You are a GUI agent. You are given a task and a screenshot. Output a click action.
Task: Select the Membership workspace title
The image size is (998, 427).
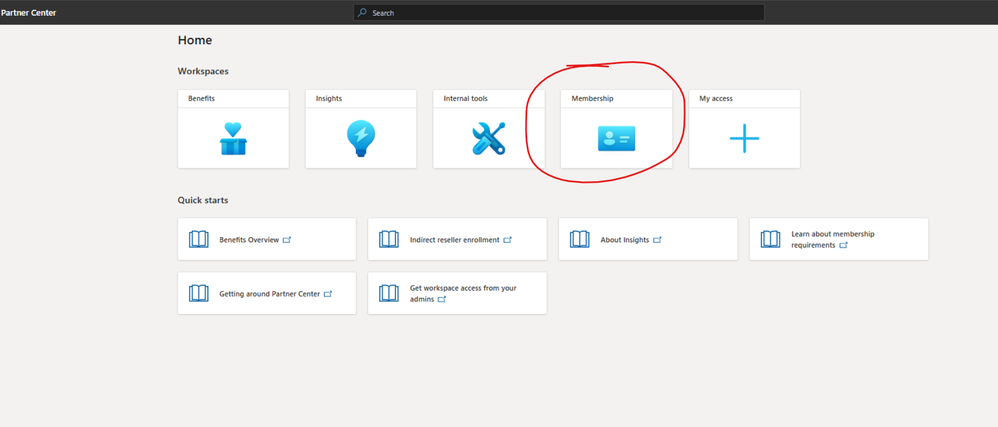(593, 99)
